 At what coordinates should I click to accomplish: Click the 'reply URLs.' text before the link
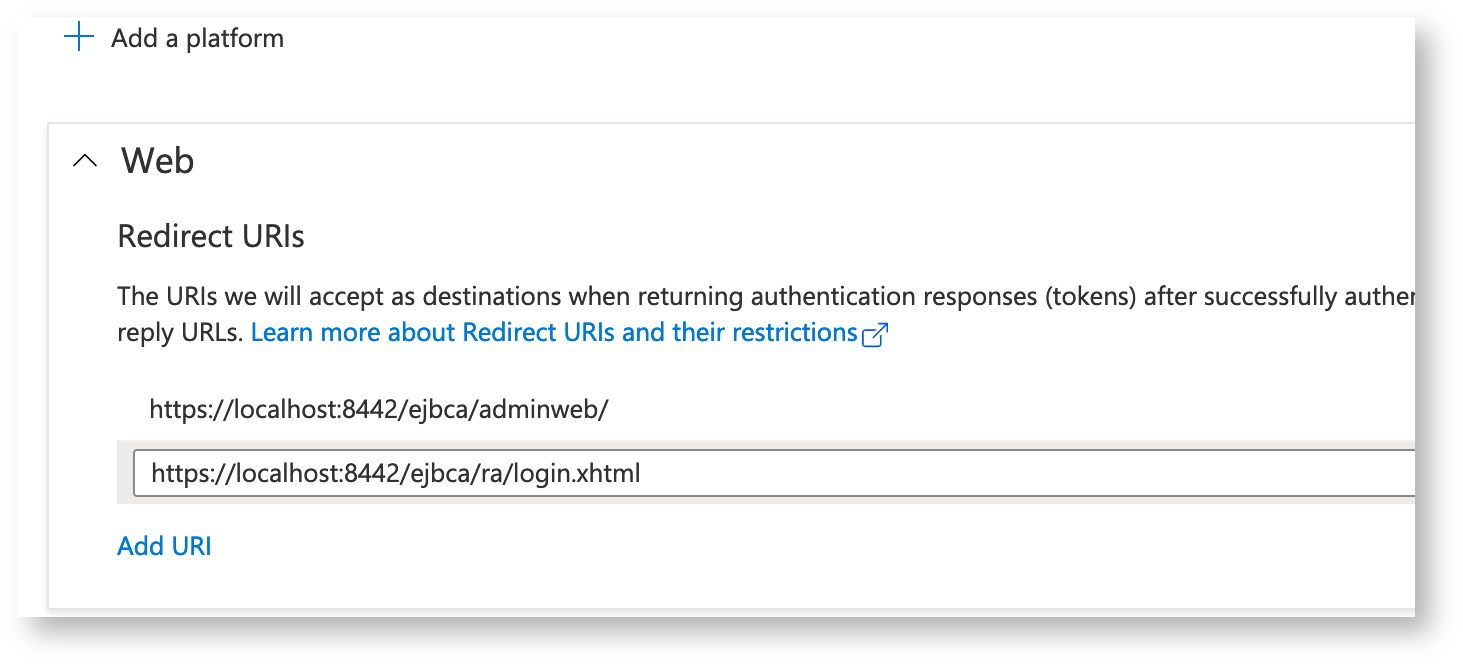click(180, 333)
